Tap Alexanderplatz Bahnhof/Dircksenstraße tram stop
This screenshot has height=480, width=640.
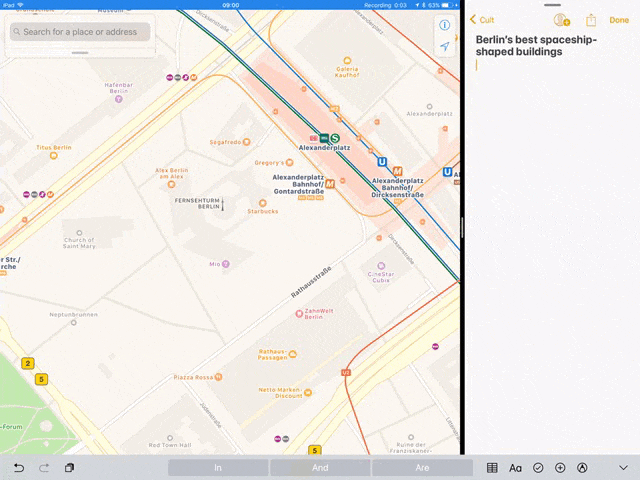(397, 171)
